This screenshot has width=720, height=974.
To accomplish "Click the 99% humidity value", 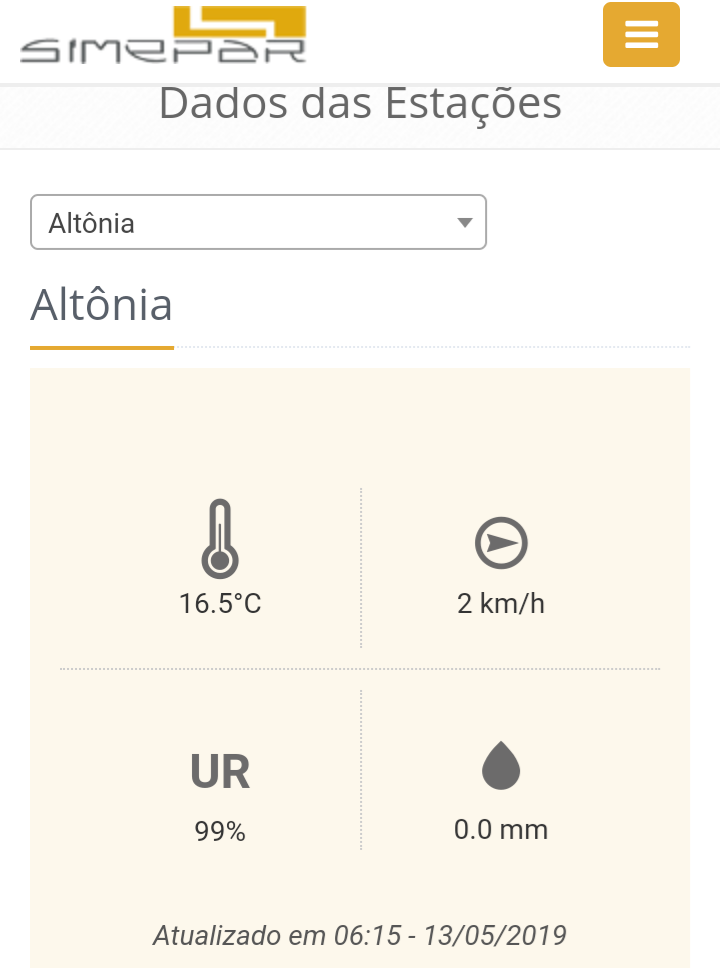I will (220, 831).
